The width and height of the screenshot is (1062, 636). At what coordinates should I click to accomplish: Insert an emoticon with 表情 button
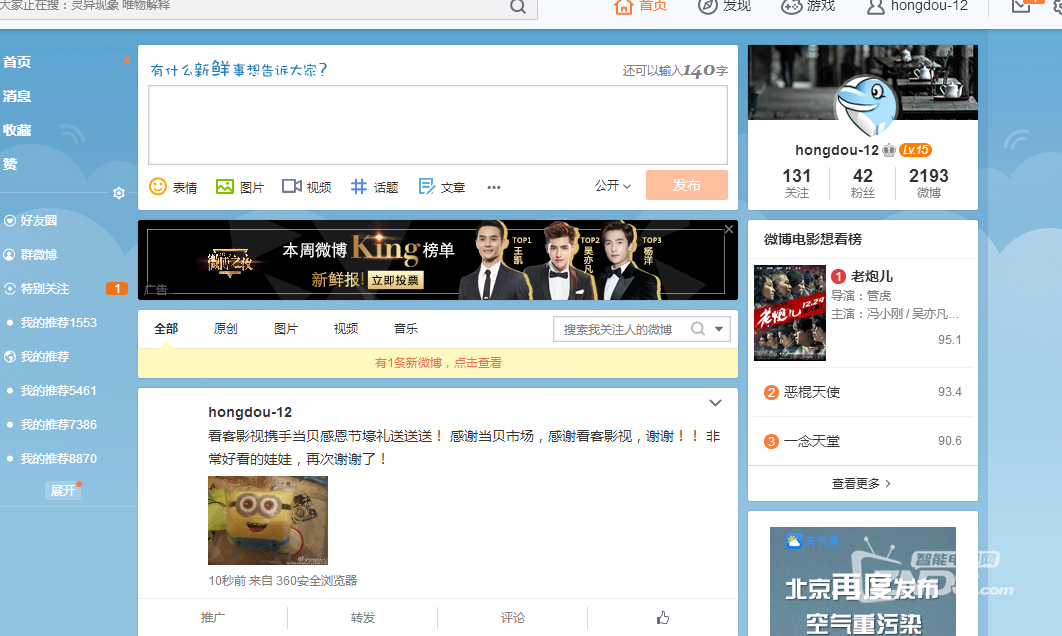173,187
